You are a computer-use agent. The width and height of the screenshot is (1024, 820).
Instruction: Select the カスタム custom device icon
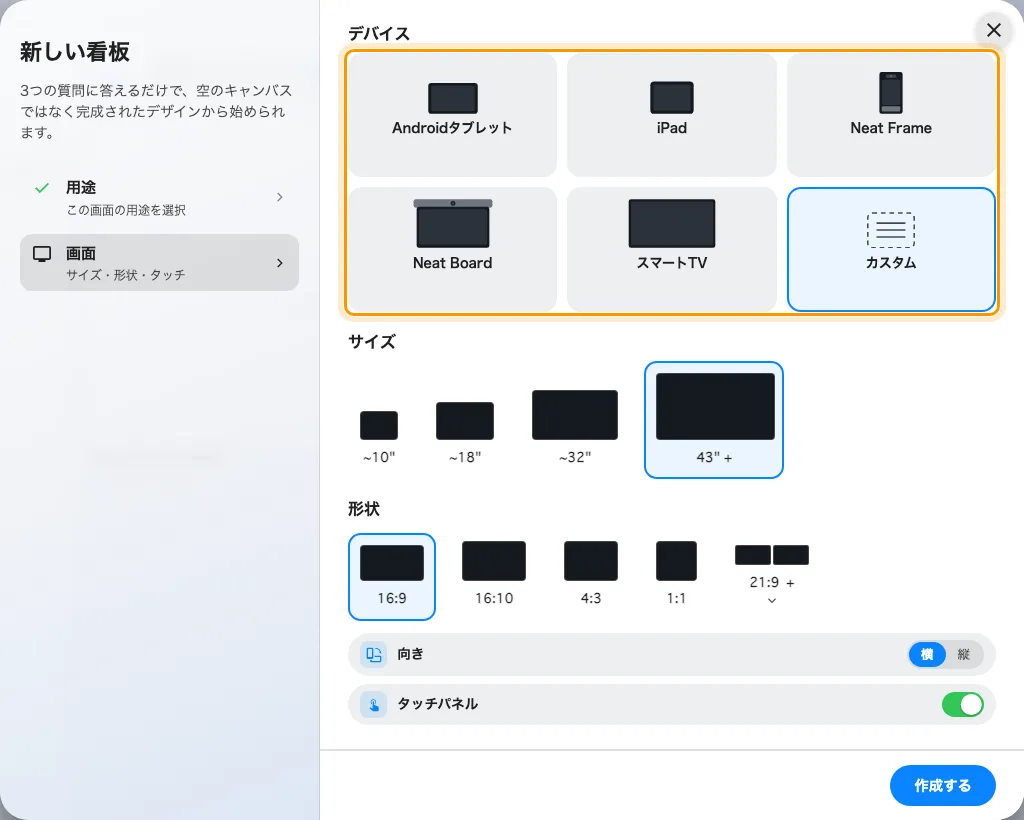[891, 230]
